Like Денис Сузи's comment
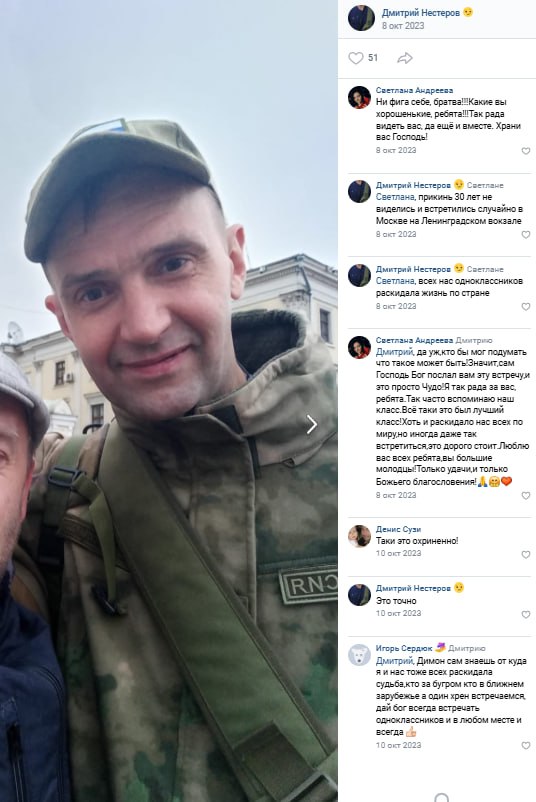Screen dimensions: 536x802 click(526, 554)
